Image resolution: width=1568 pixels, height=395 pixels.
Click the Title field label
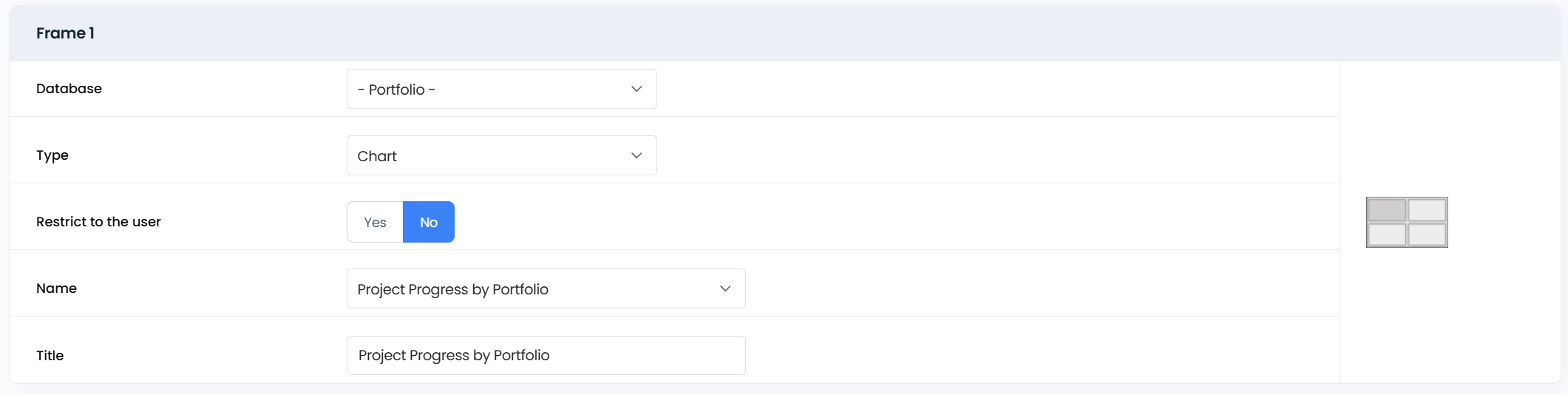(50, 356)
